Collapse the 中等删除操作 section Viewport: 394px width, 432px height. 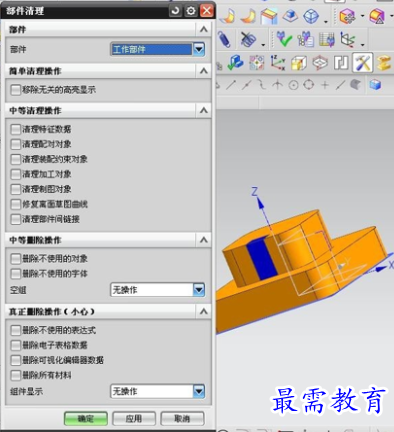pos(204,240)
